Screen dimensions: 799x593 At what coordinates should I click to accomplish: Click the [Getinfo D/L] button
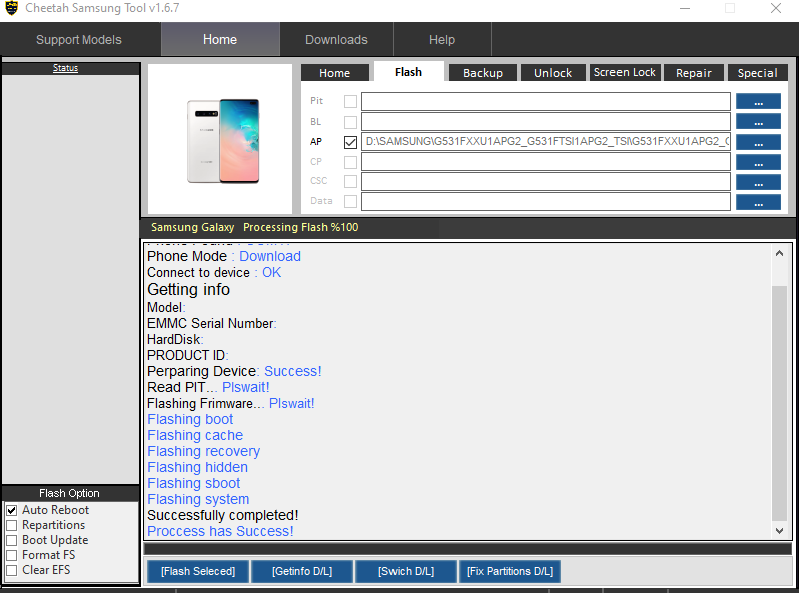(302, 571)
